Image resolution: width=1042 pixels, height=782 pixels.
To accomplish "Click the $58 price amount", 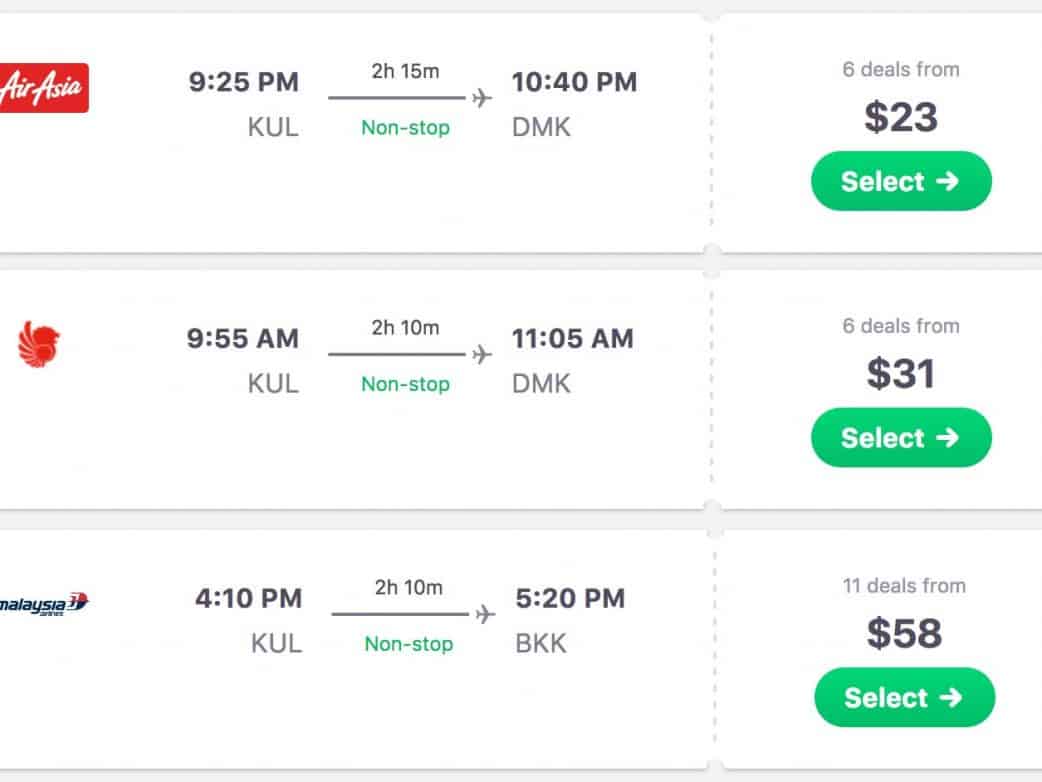I will [903, 633].
